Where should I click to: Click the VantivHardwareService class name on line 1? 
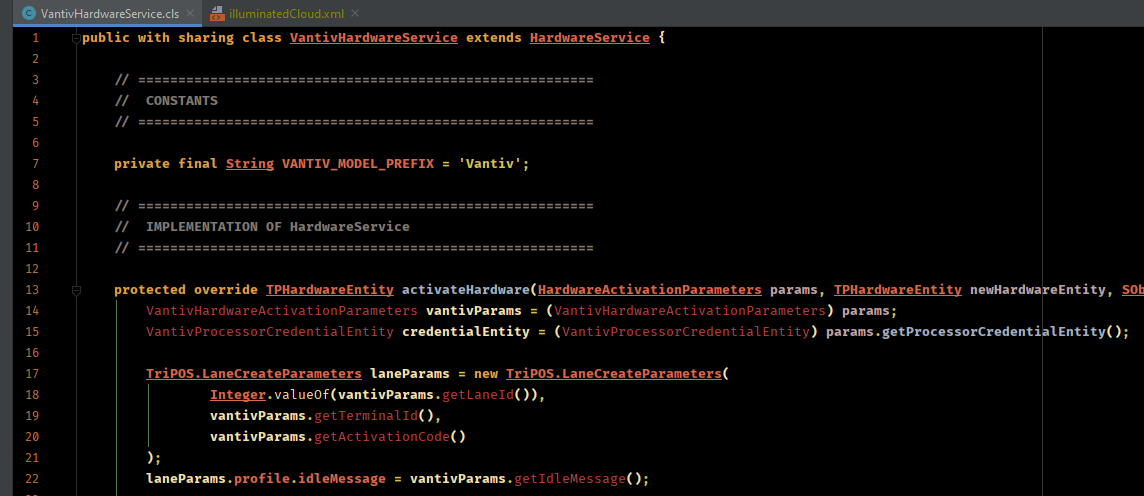click(374, 38)
